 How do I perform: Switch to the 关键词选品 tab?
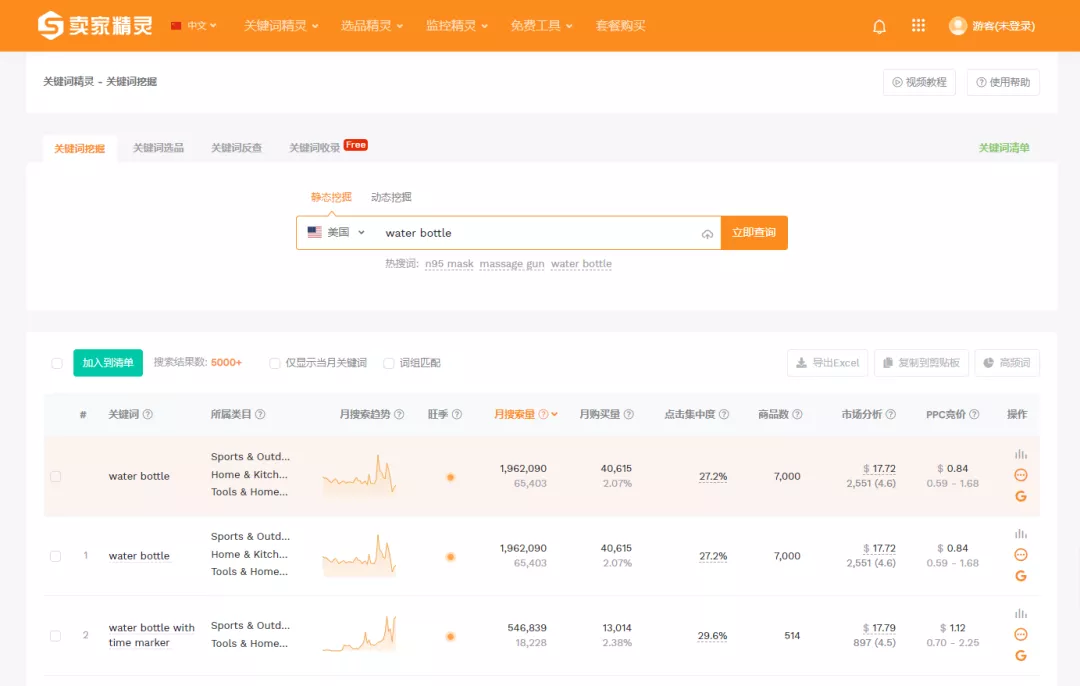click(158, 148)
